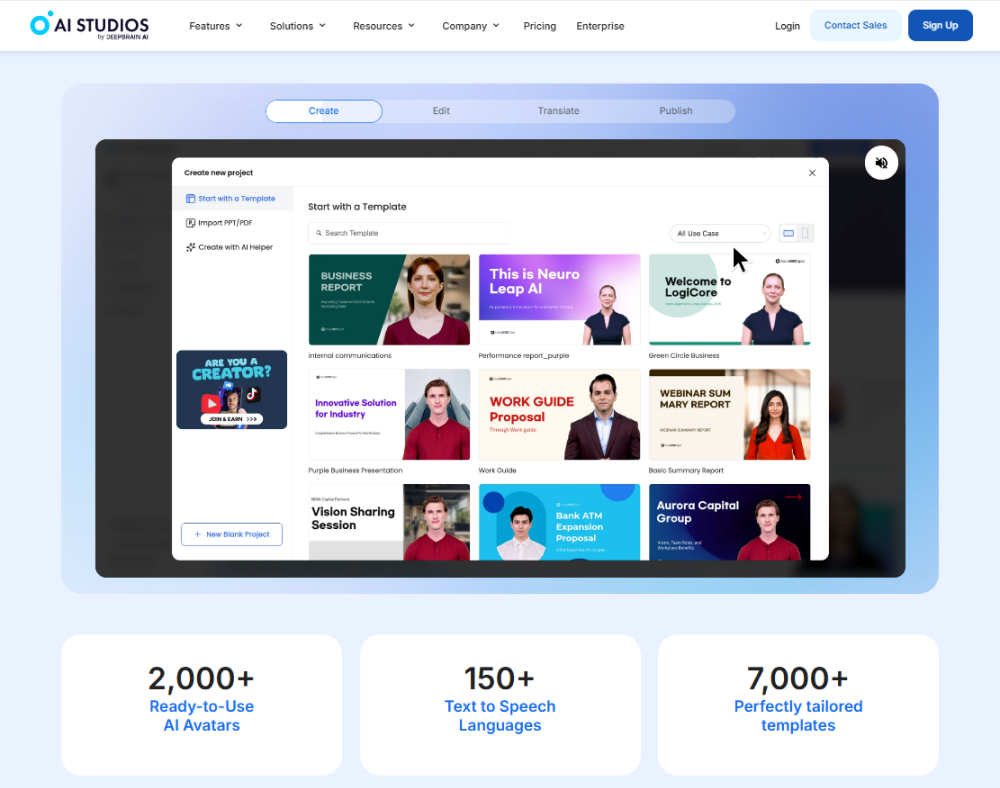Open the Pricing page
Viewport: 1000px width, 788px height.
tap(540, 26)
